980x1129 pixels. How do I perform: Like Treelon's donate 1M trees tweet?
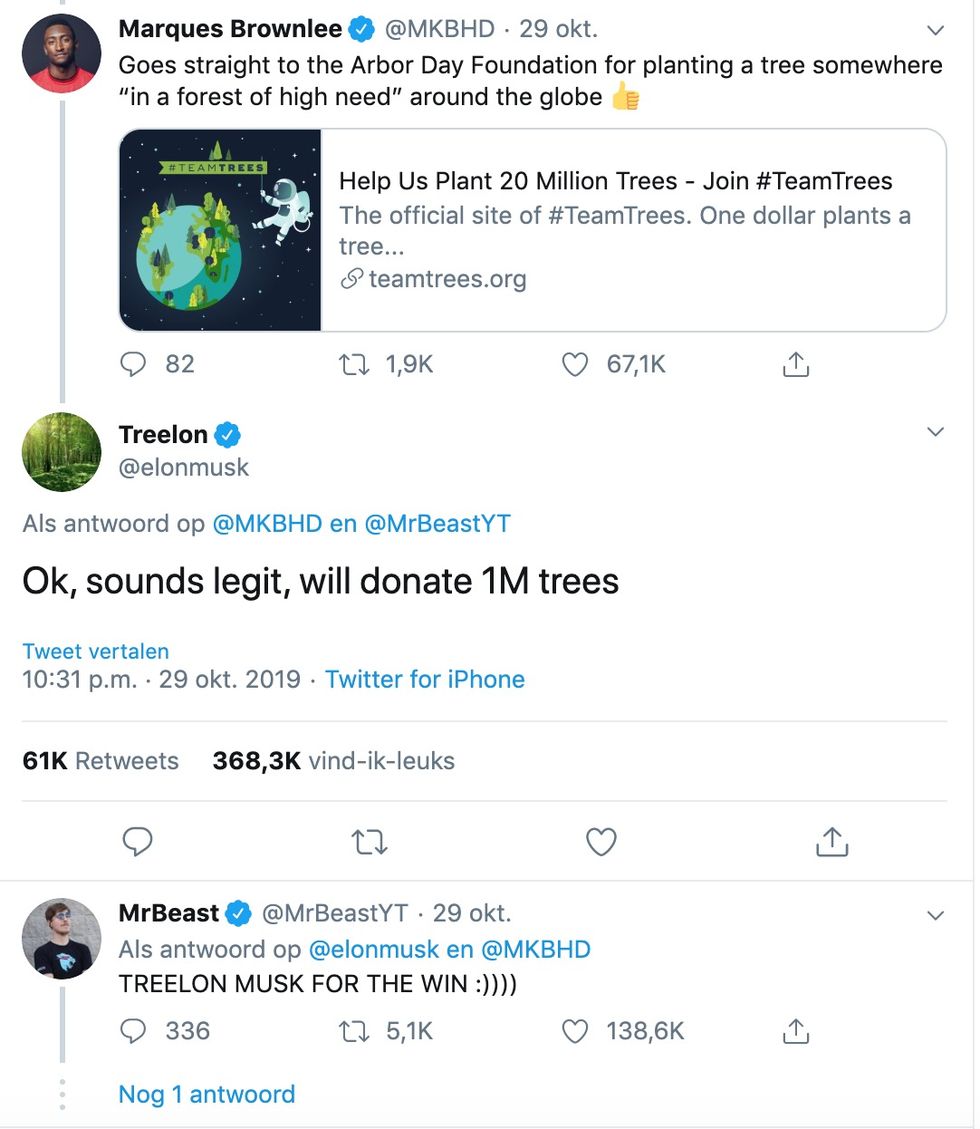[601, 841]
